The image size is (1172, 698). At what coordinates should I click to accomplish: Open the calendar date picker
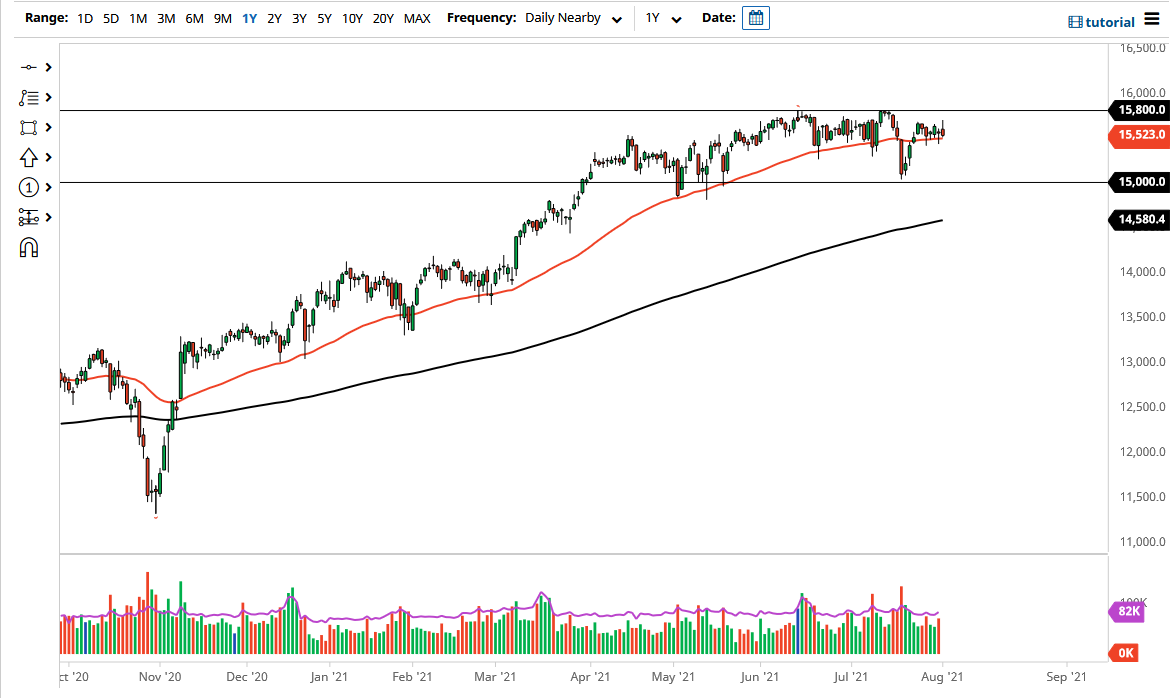[x=755, y=17]
